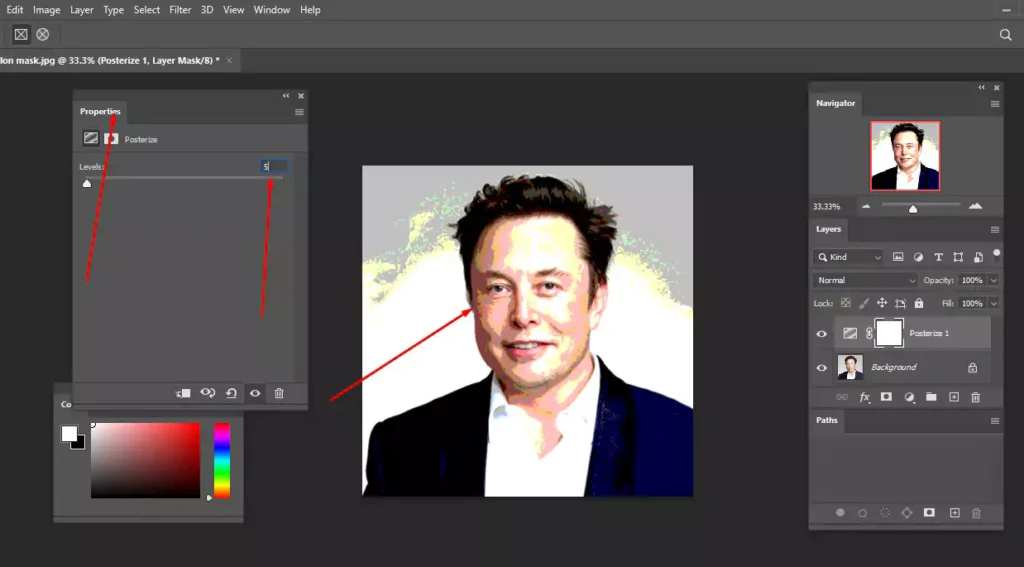Click the delete layer trash icon in Layers
The height and width of the screenshot is (567, 1024).
(975, 397)
